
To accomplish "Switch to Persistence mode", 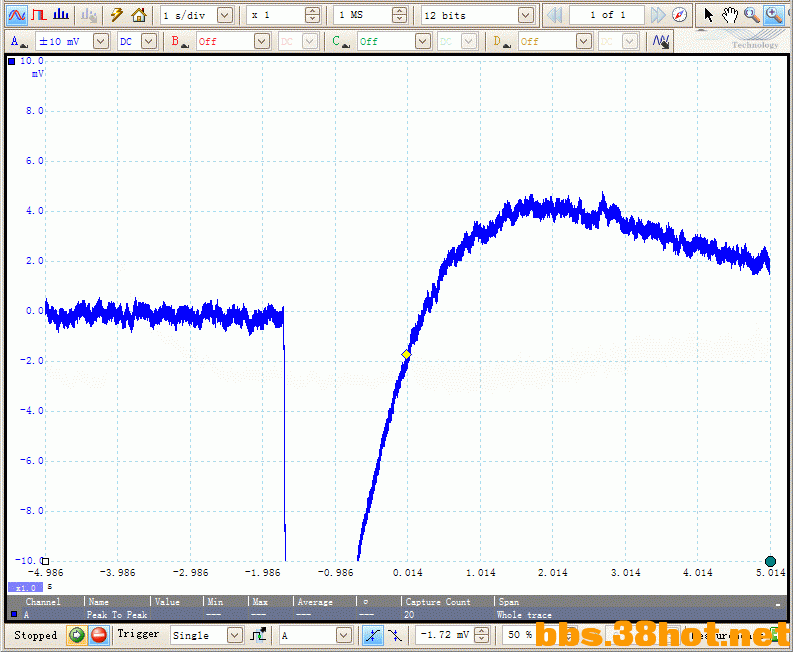I will (x=39, y=15).
